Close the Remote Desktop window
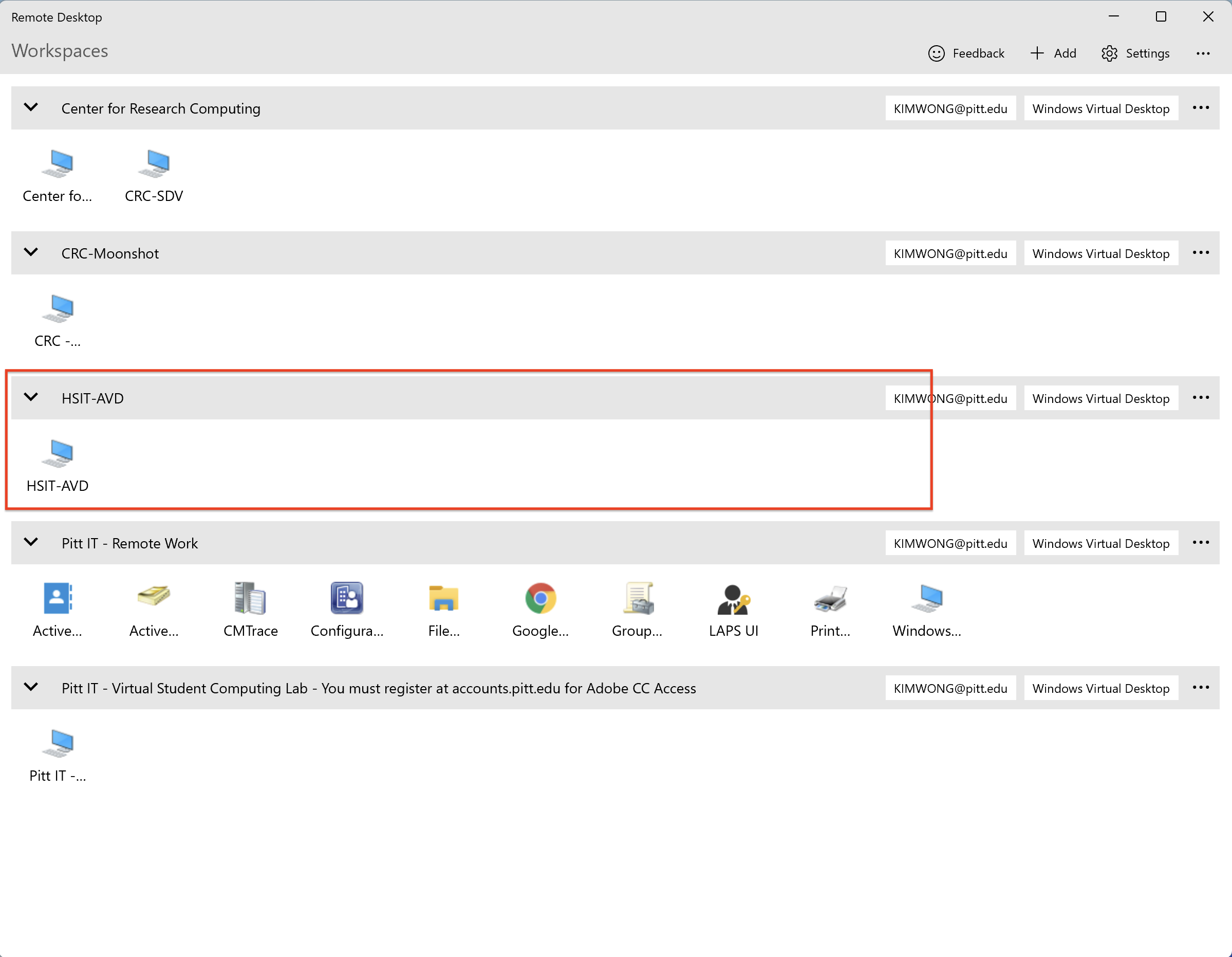The width and height of the screenshot is (1232, 957). (1208, 16)
